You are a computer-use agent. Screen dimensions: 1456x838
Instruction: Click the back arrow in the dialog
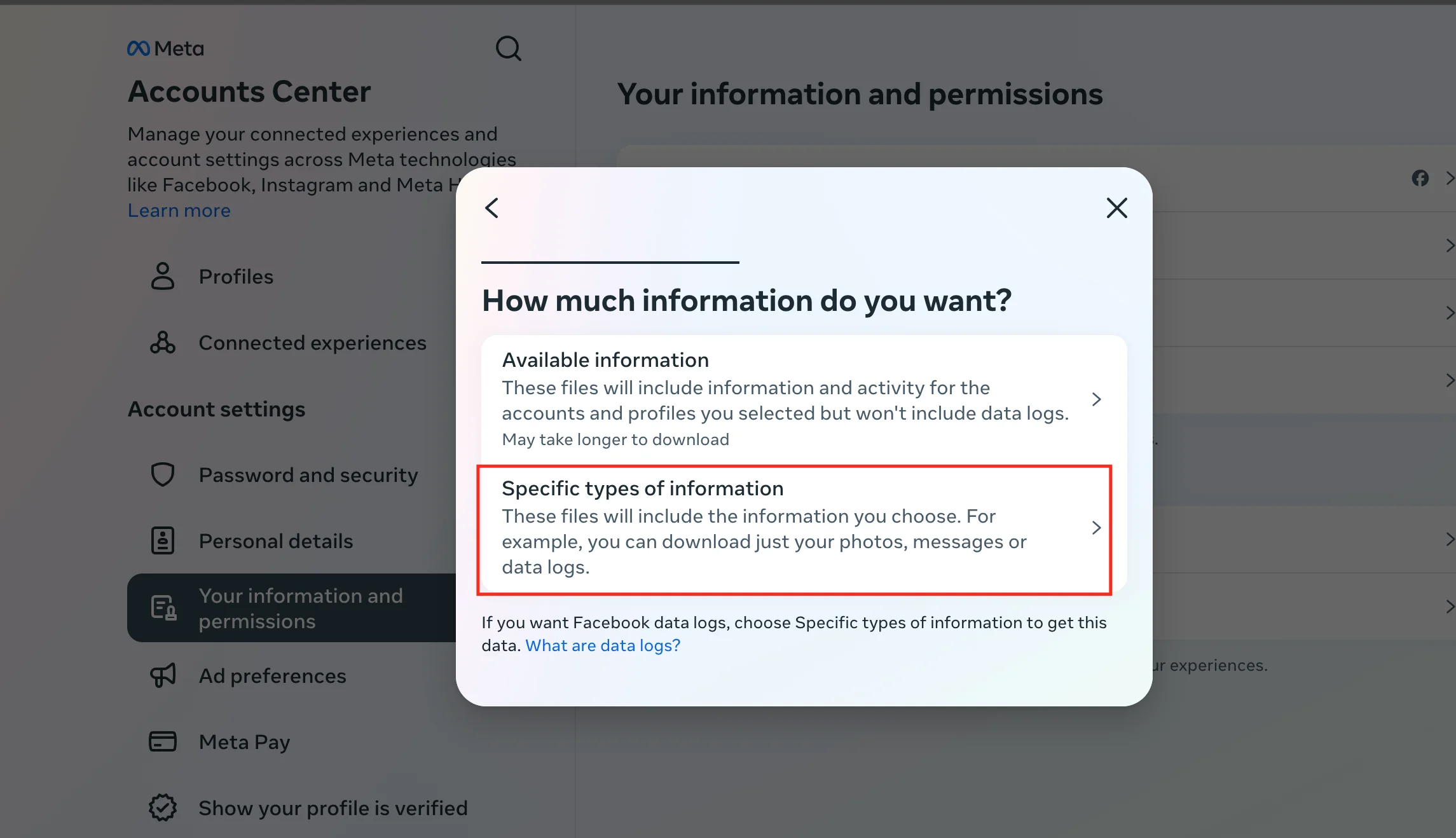[x=491, y=207]
